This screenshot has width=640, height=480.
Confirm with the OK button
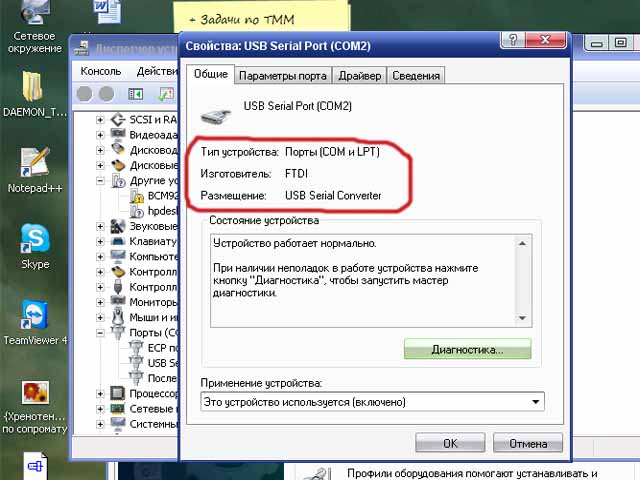[x=450, y=443]
